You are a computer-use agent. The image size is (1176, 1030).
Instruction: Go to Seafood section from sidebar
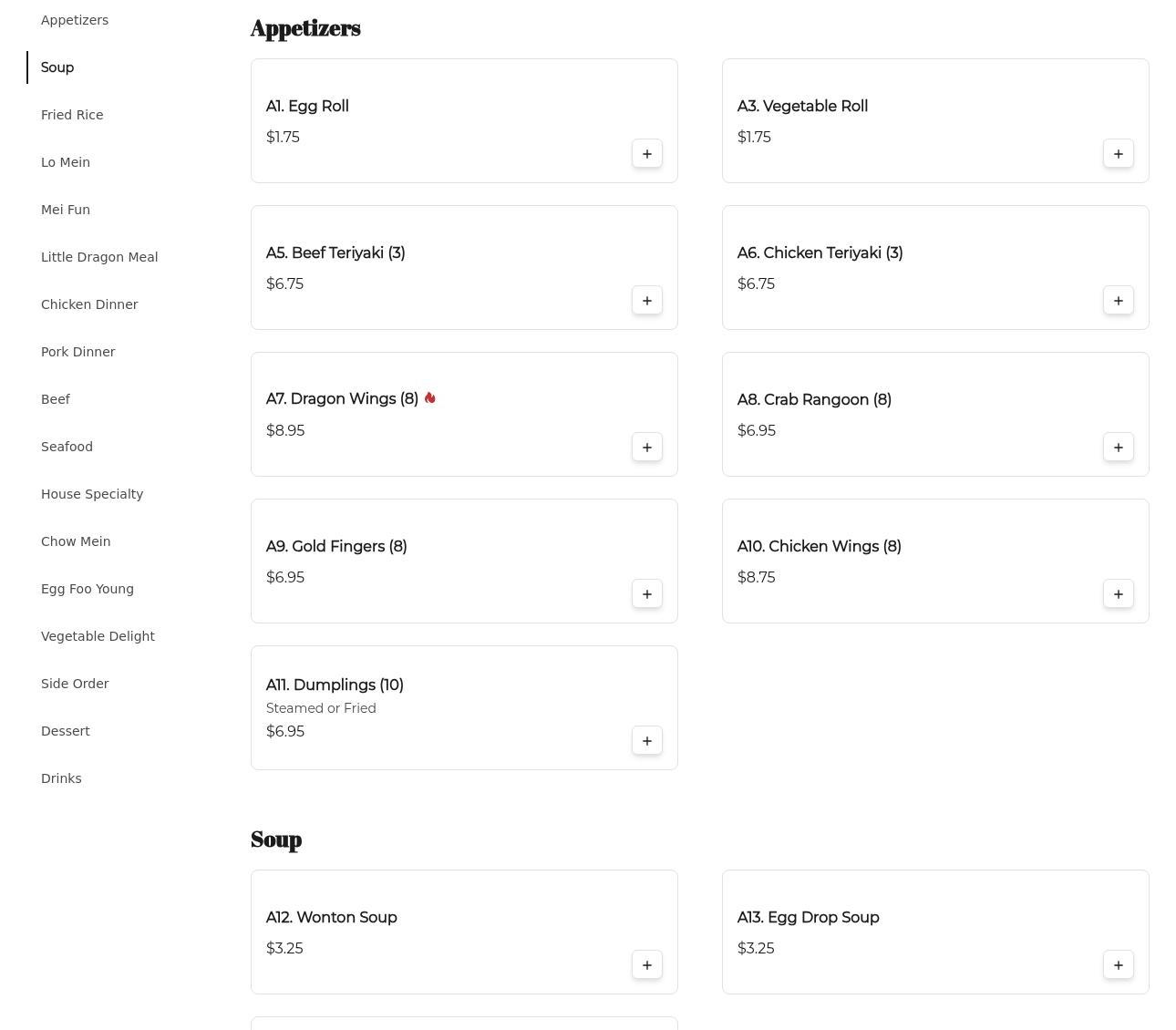[67, 447]
